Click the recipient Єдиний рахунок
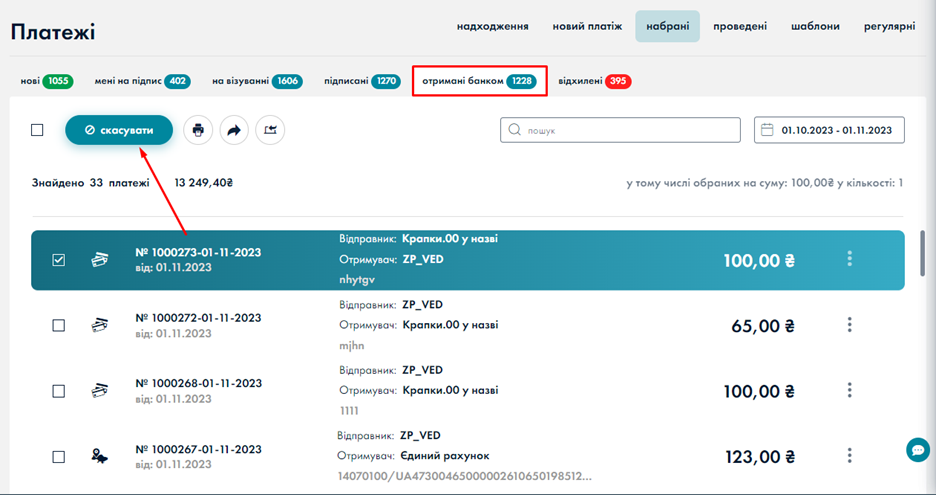The height and width of the screenshot is (495, 936). [444, 456]
